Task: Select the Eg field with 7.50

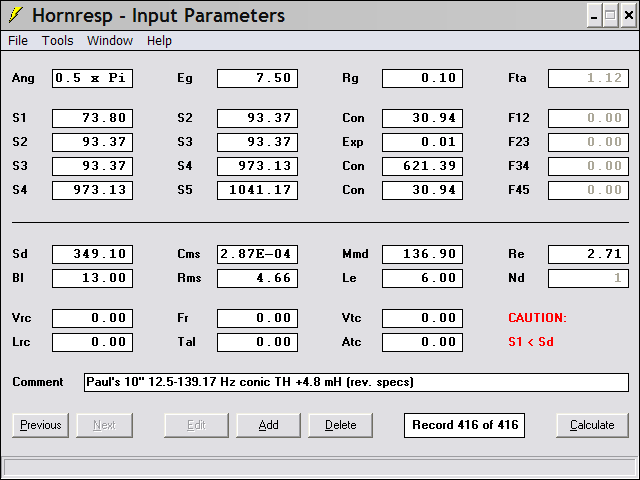Action: pyautogui.click(x=258, y=78)
